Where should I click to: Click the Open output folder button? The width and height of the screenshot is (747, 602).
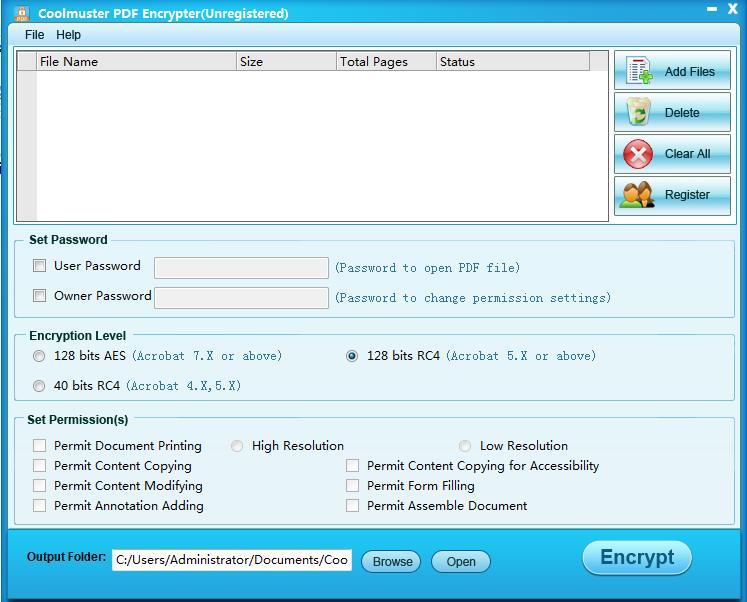[461, 562]
